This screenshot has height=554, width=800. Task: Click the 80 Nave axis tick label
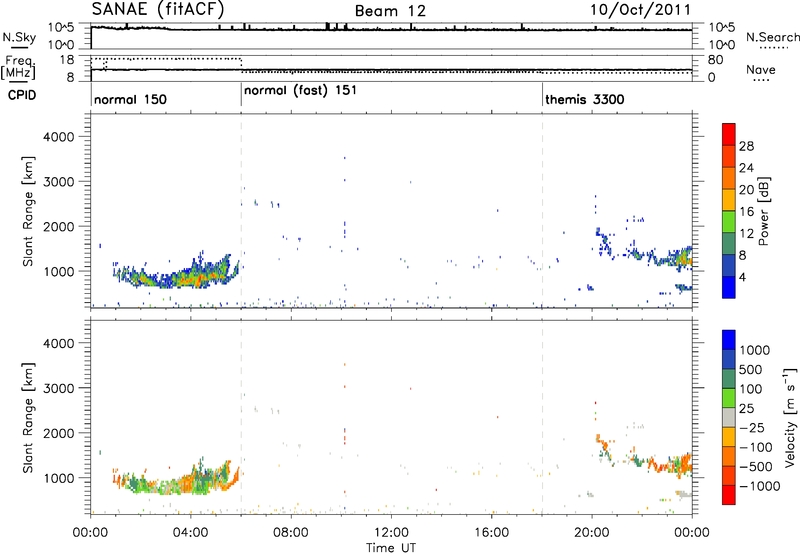coord(715,60)
